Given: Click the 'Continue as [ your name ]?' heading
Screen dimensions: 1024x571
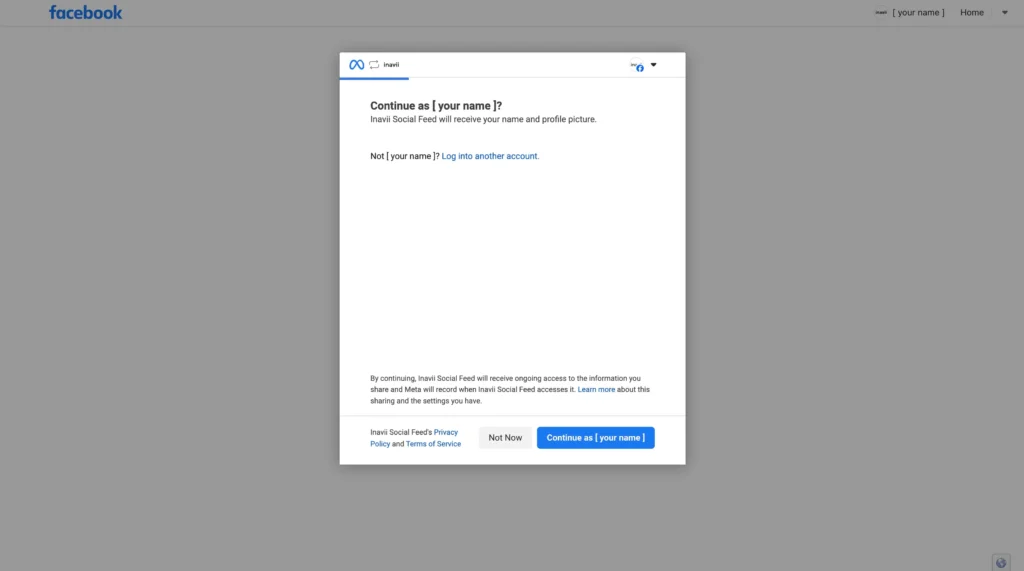Looking at the screenshot, I should [x=436, y=106].
